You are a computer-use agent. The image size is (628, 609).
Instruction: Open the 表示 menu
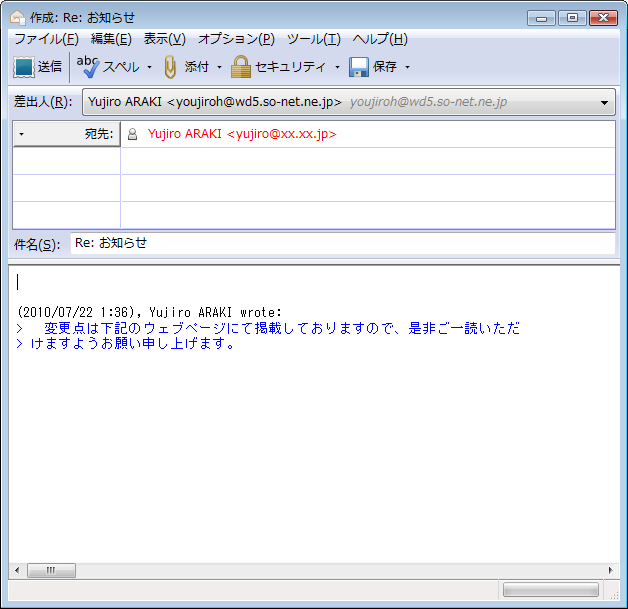(165, 39)
